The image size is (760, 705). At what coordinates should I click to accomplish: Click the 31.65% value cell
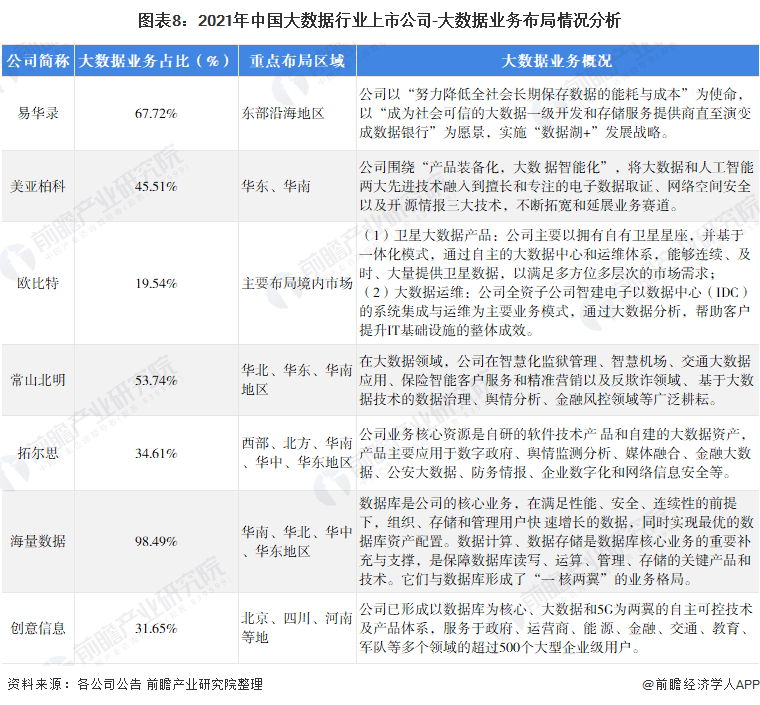(156, 628)
